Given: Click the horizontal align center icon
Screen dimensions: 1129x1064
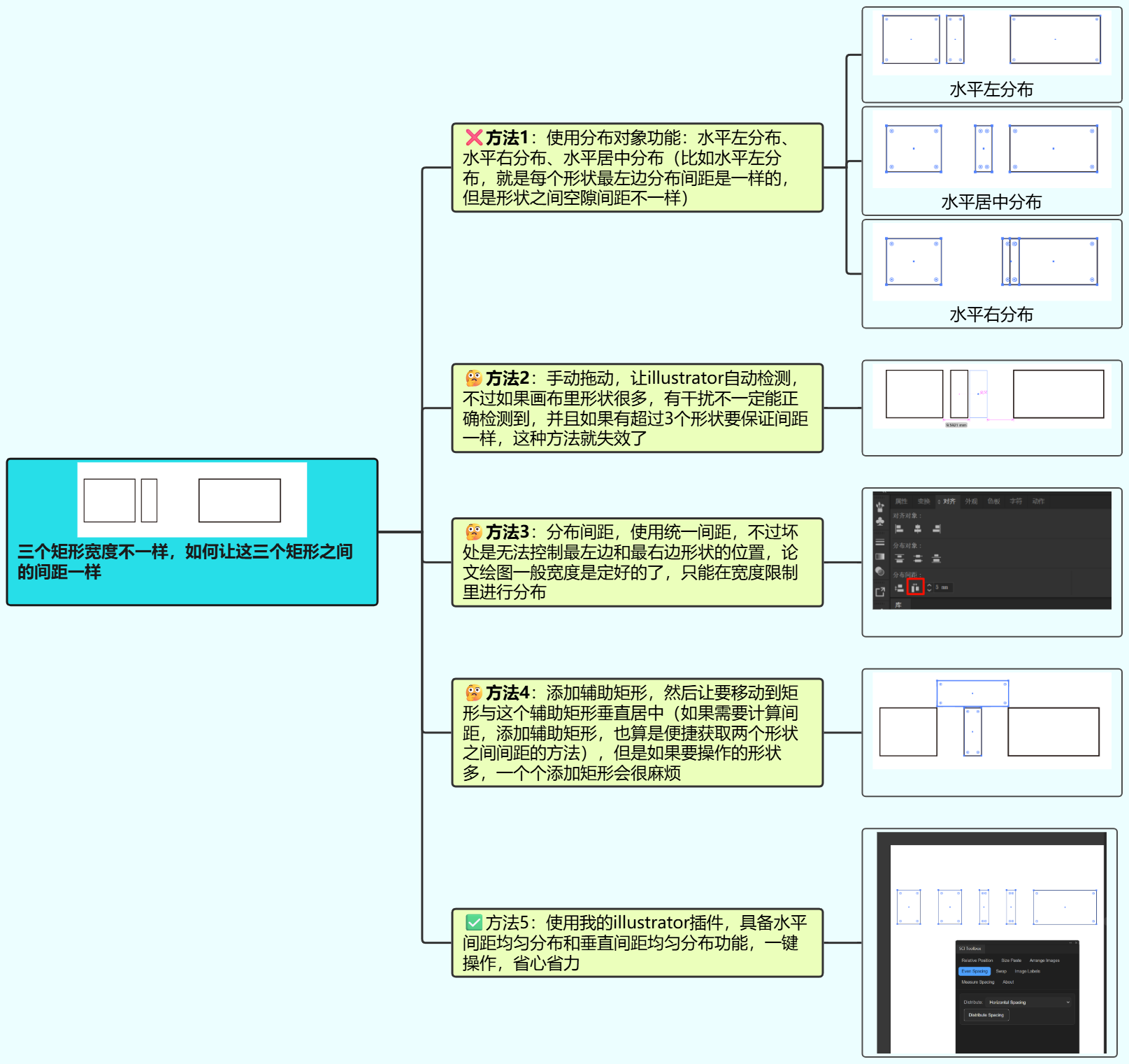Looking at the screenshot, I should click(918, 529).
